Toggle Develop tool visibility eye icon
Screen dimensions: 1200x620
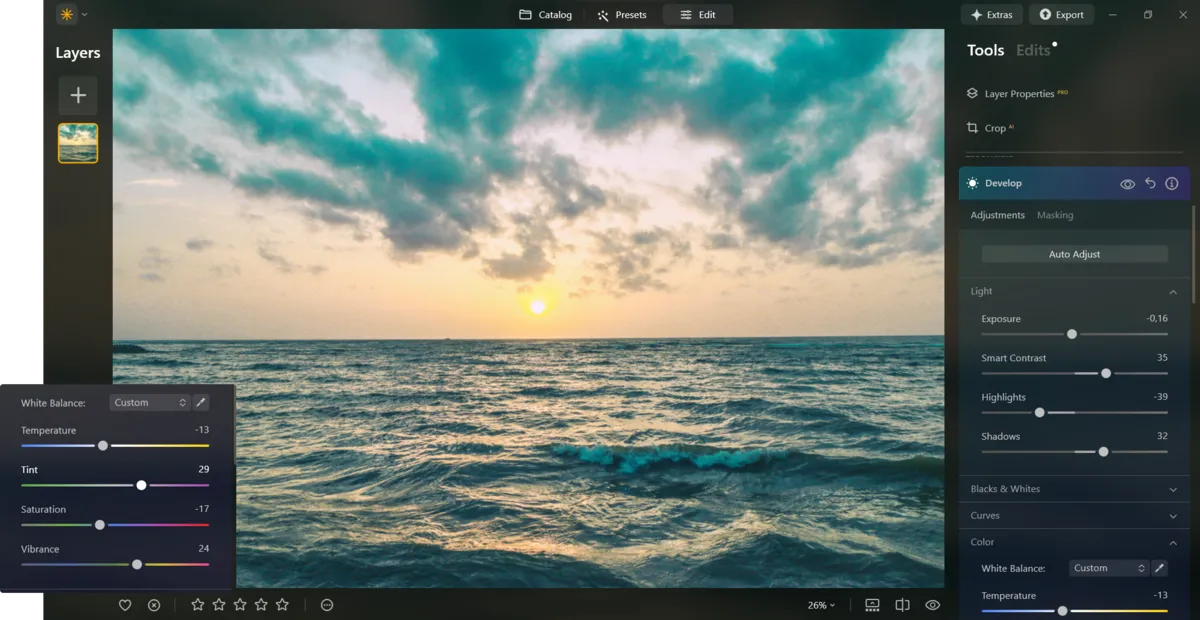(x=1127, y=184)
